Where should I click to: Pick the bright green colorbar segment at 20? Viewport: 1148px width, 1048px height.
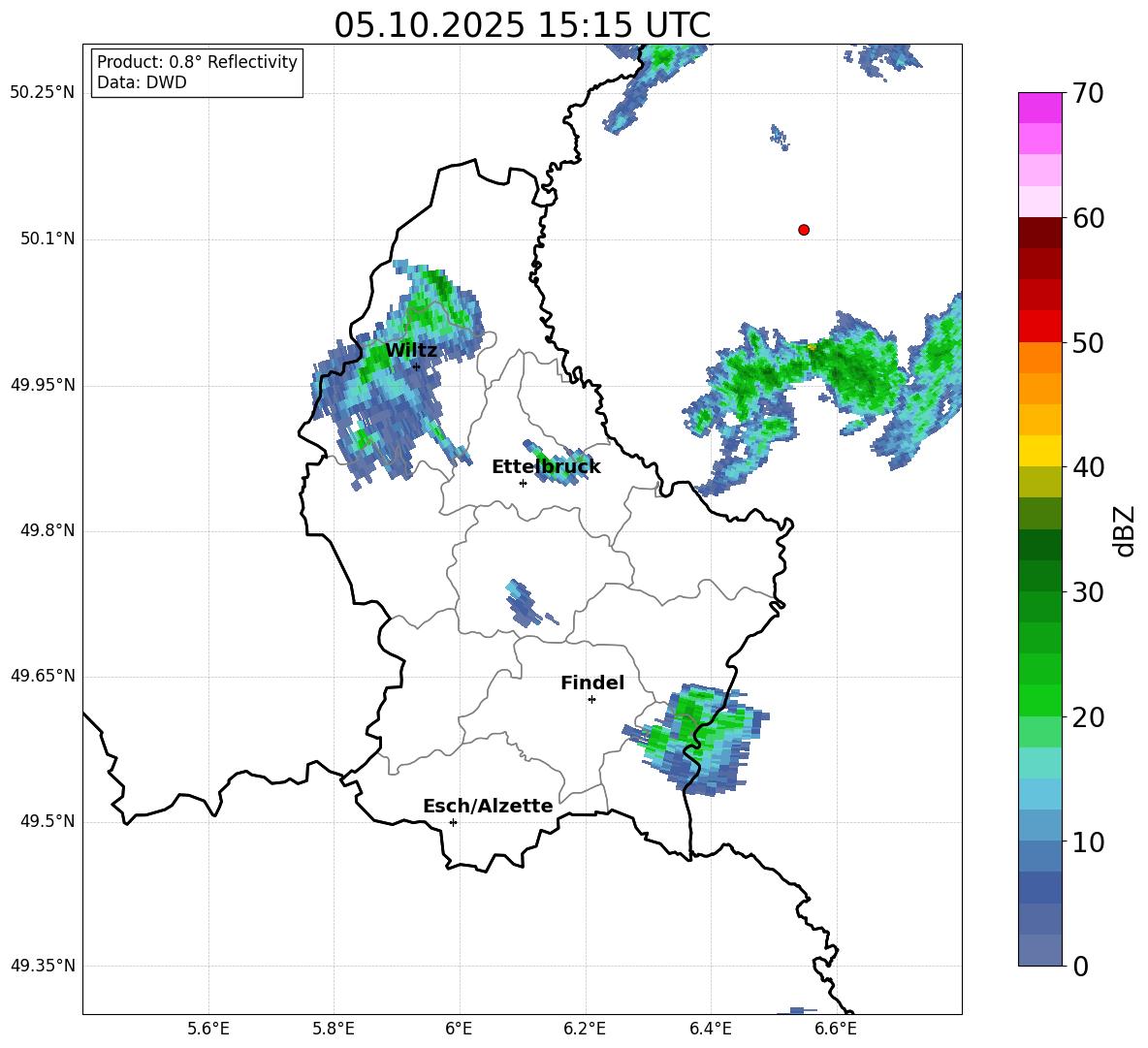coord(1039,700)
